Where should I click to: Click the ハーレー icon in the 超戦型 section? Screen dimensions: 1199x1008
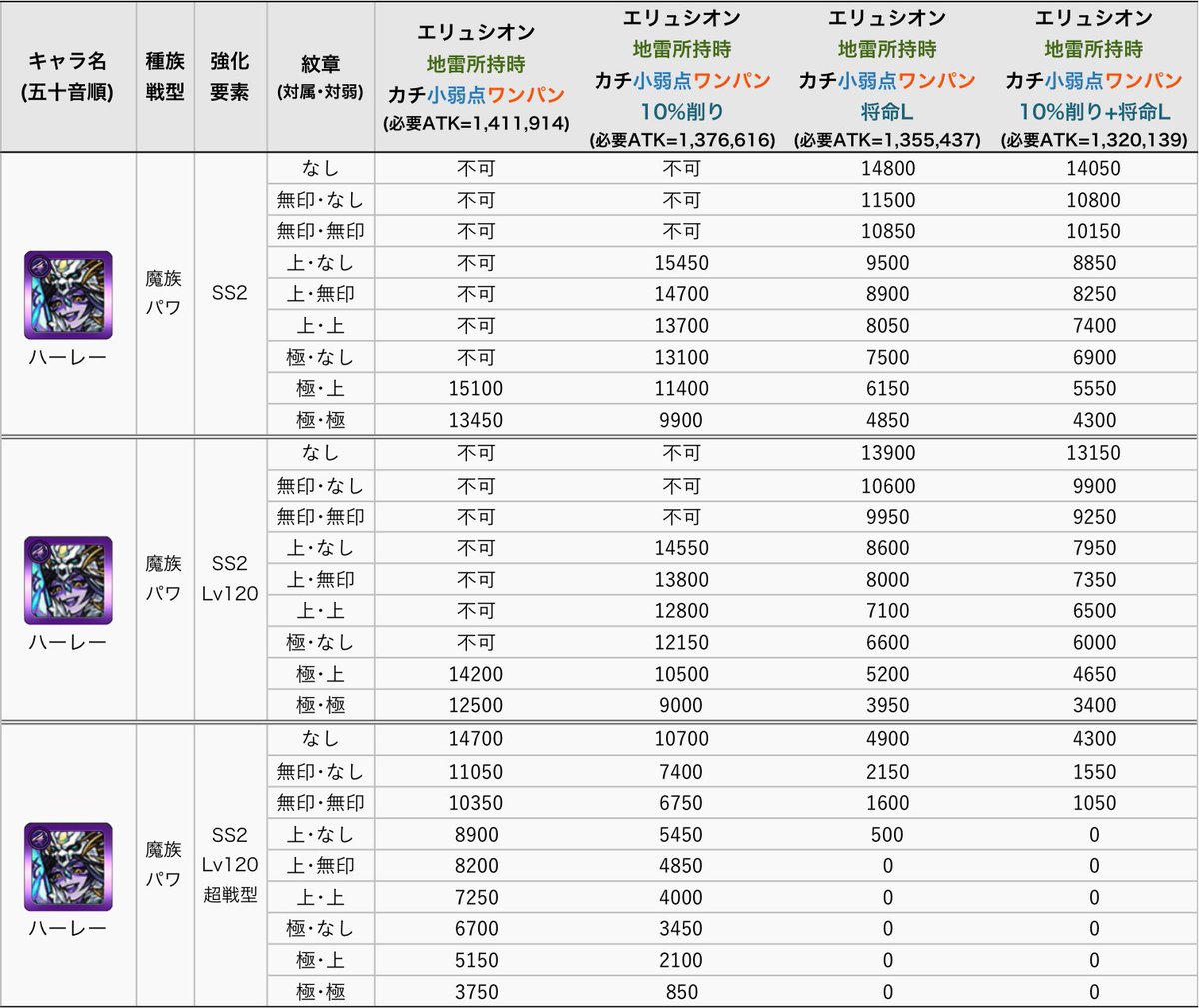[68, 867]
